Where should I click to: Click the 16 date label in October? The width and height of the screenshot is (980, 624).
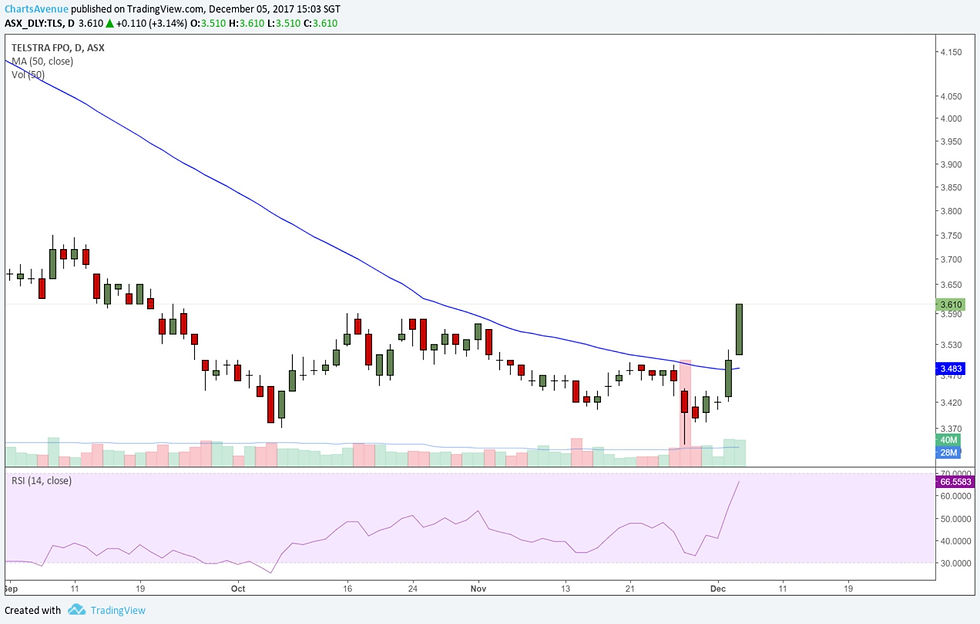point(348,588)
